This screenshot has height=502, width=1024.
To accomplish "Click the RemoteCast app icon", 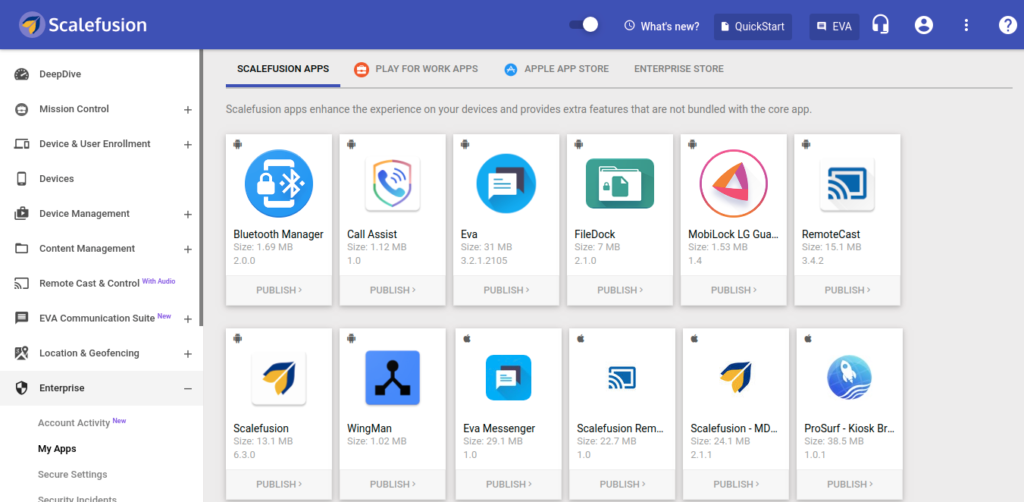I will click(x=847, y=183).
